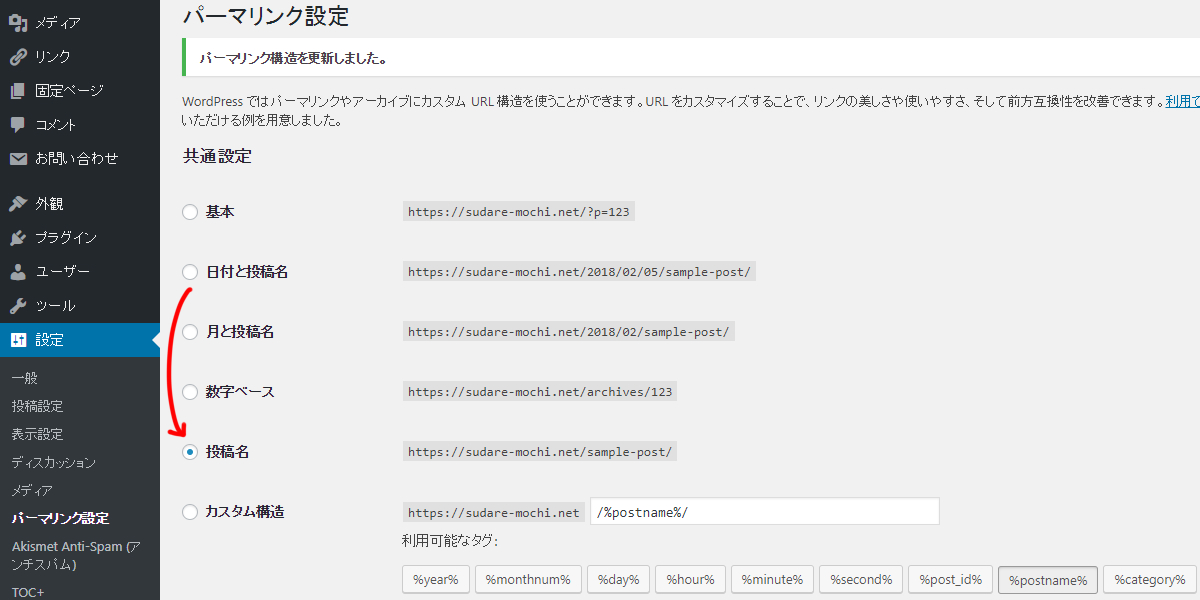Click the Appearance (外観) brush icon
The image size is (1200, 600).
(18, 204)
